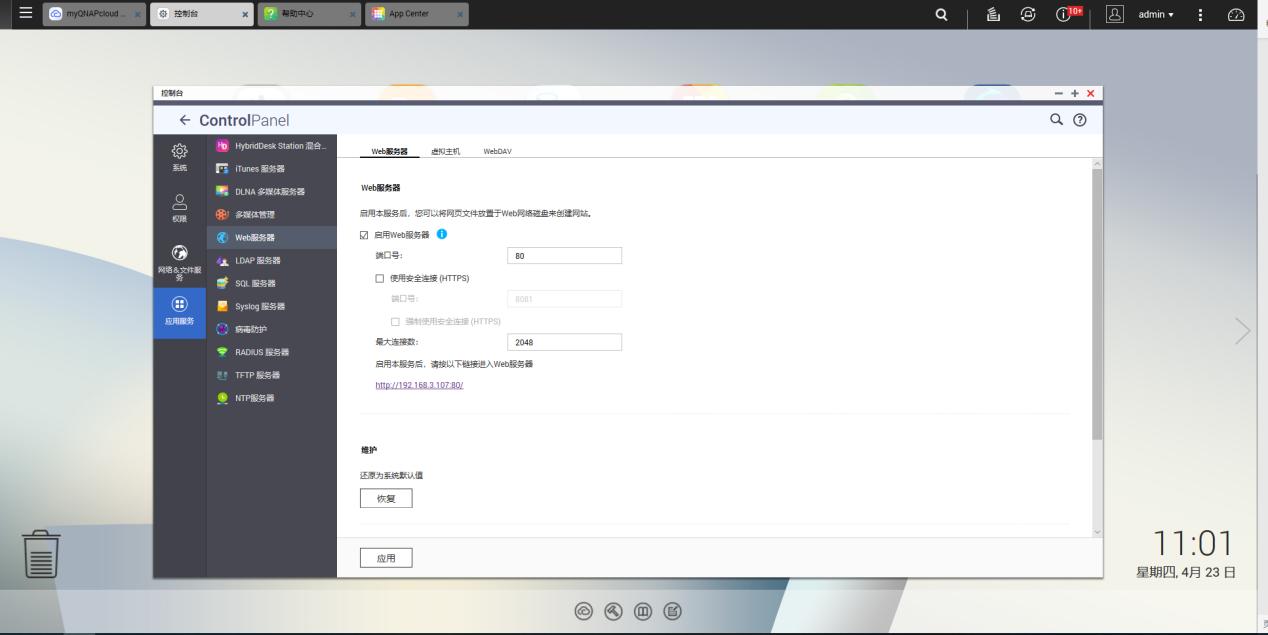Tick the 强制使用安全连接 (HTTPS) checkbox
Viewport: 1268px width, 635px height.
(x=395, y=321)
